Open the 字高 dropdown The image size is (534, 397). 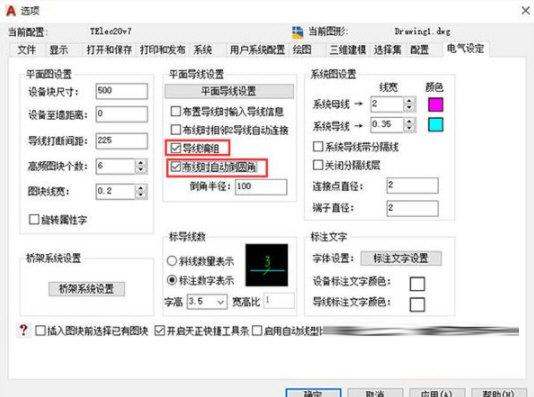click(207, 301)
